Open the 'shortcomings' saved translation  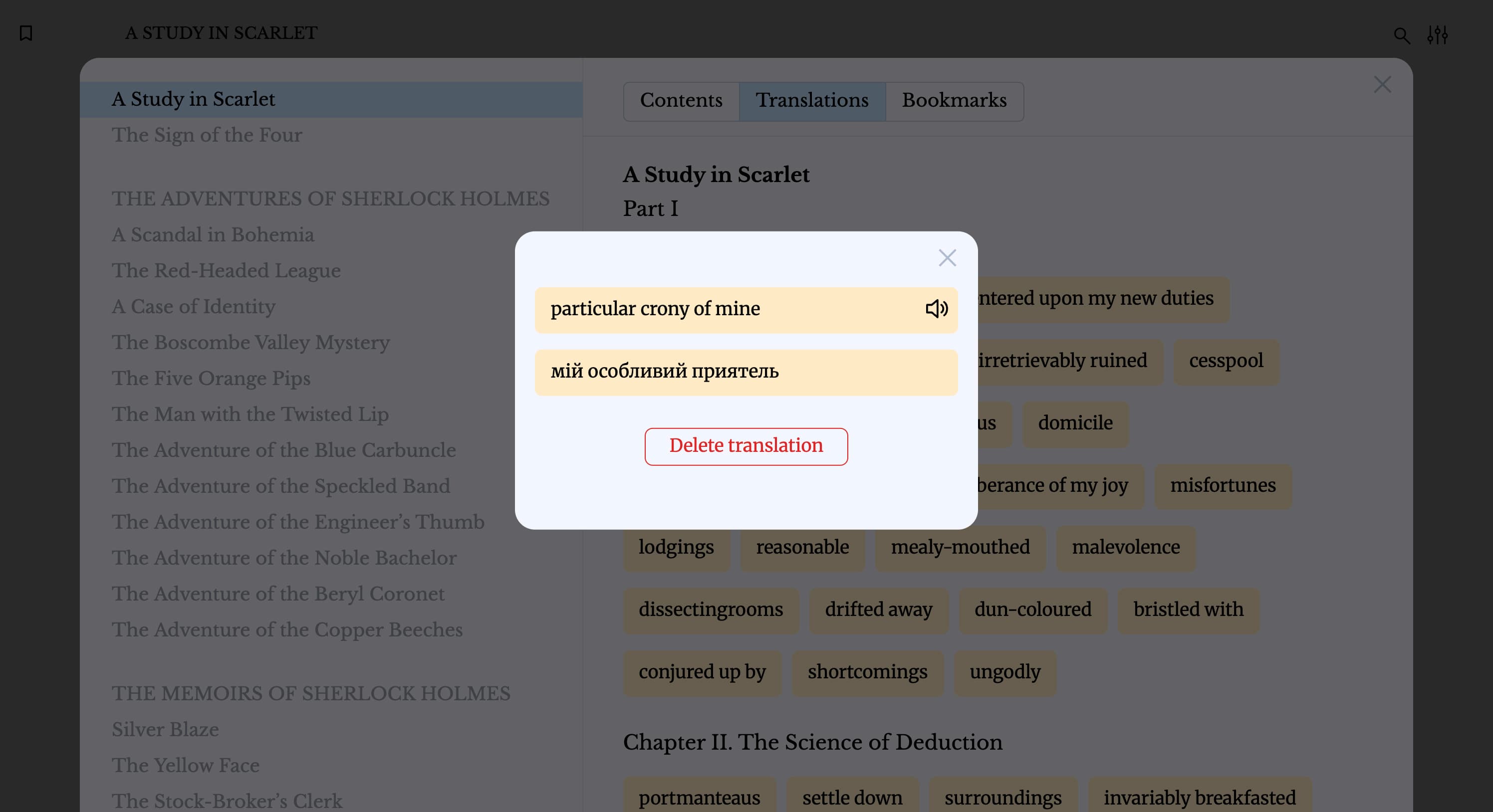[x=867, y=672]
